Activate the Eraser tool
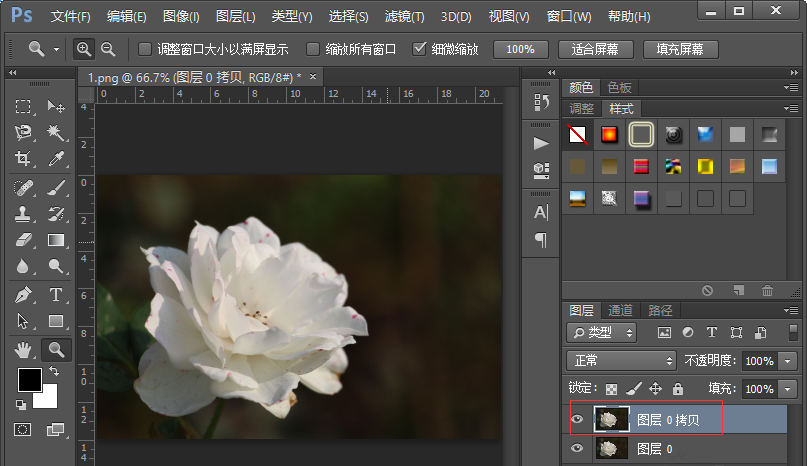 click(23, 240)
